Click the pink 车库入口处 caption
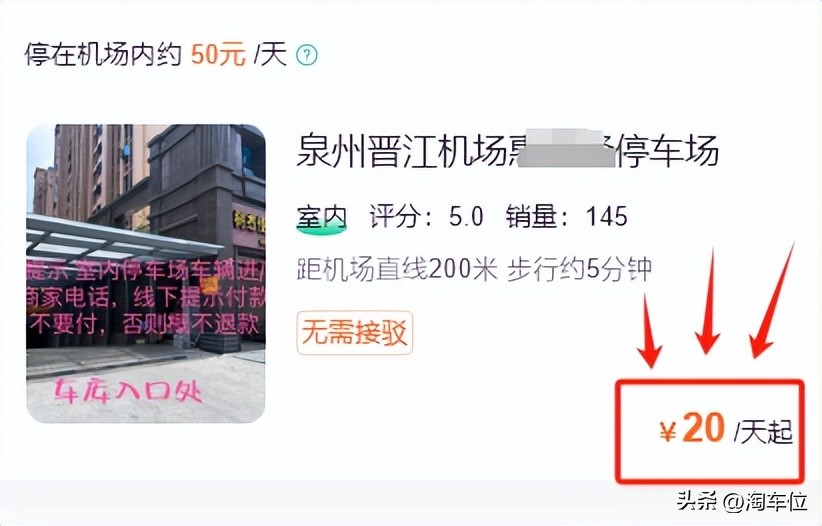 (x=128, y=391)
